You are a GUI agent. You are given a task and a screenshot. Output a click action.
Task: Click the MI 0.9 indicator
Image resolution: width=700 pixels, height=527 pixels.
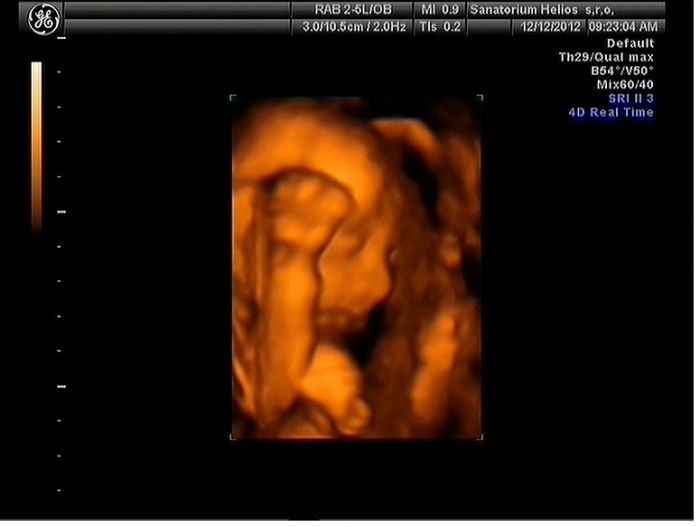tap(439, 9)
